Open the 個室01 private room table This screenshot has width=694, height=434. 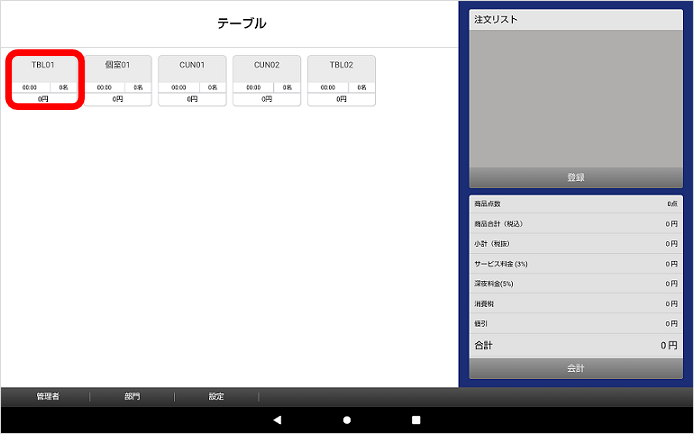[x=117, y=79]
